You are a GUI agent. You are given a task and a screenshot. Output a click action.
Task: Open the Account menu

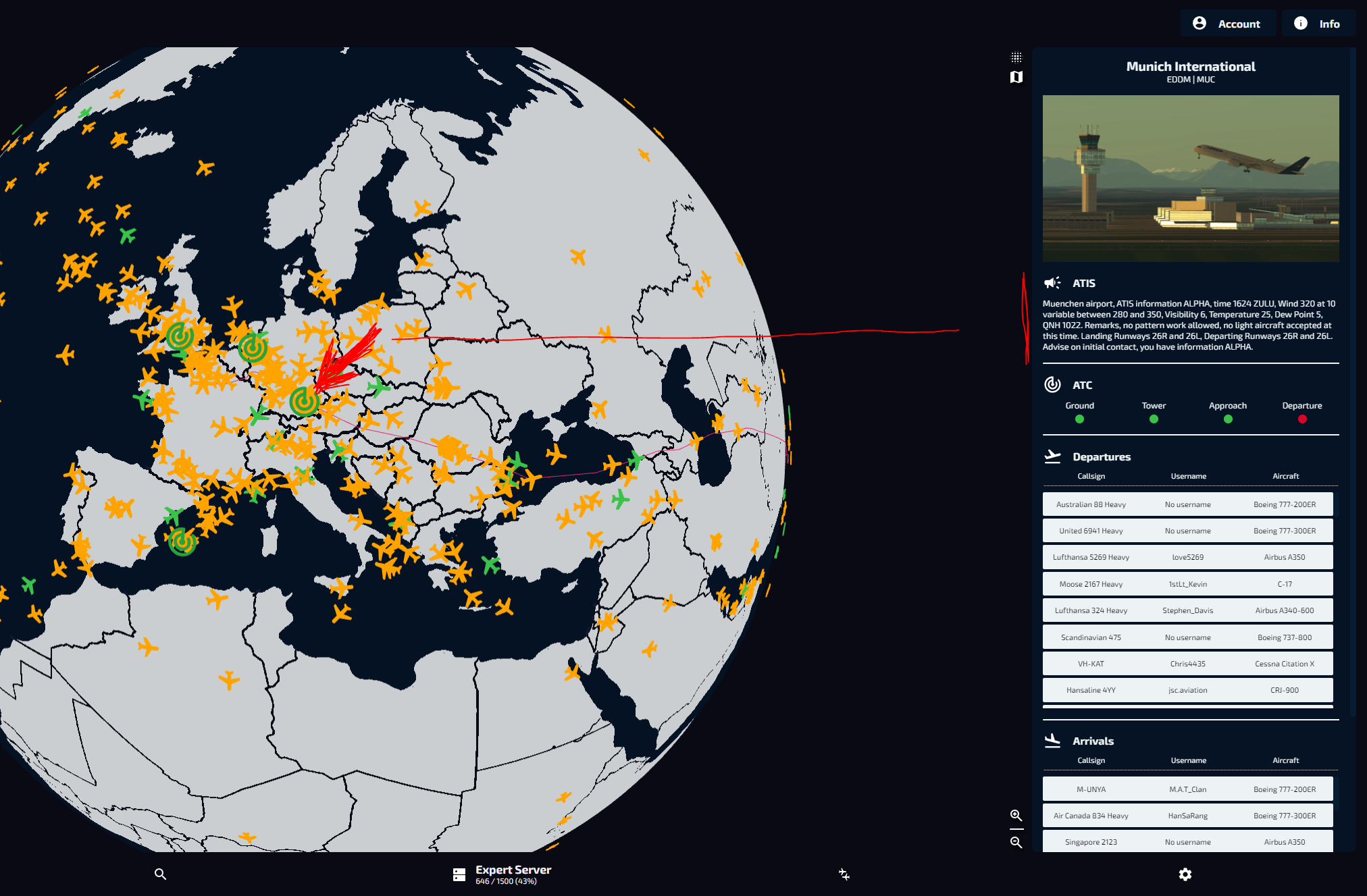(x=1227, y=24)
